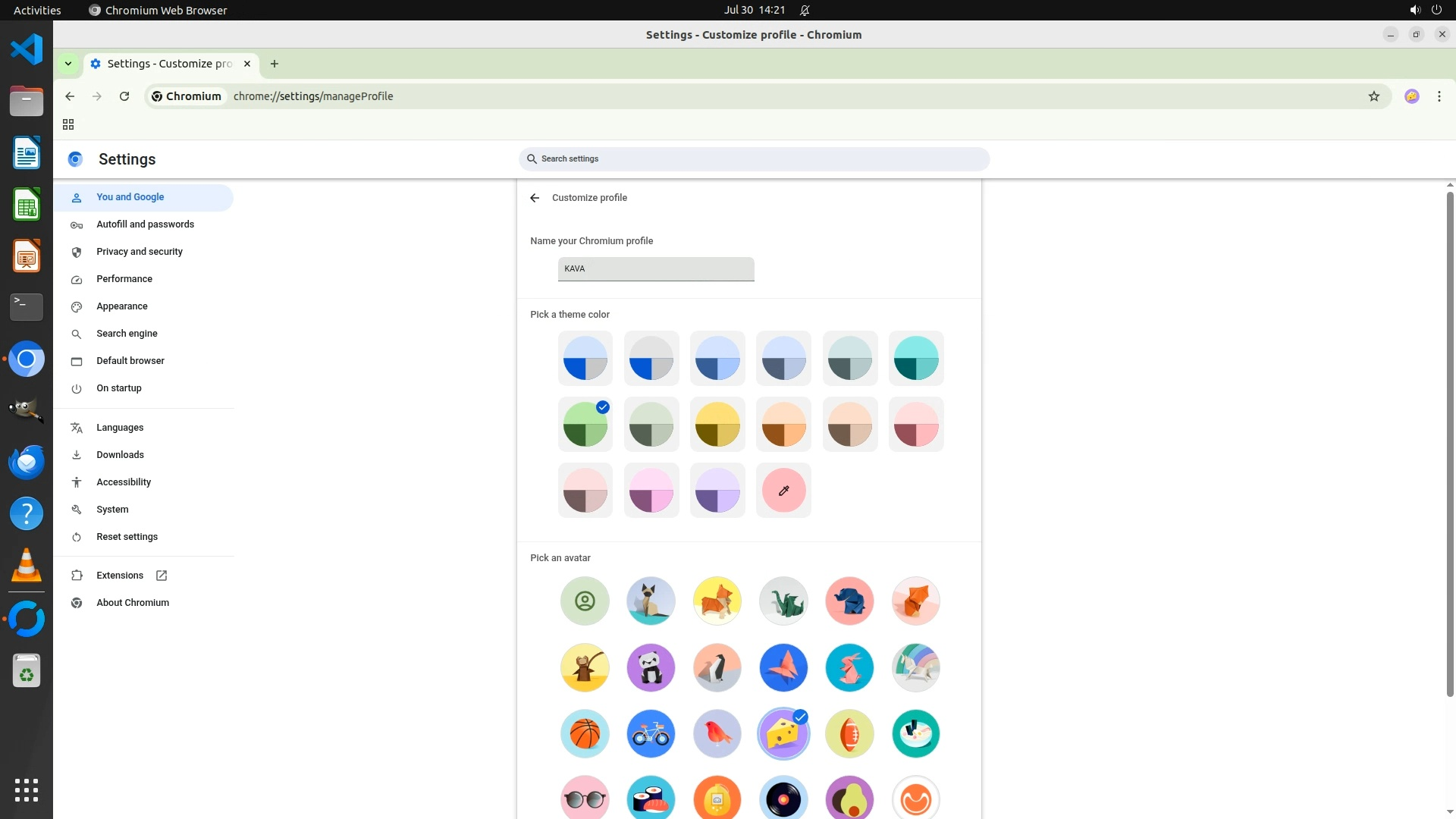Select the origami panda avatar
The height and width of the screenshot is (819, 1456).
tap(651, 667)
